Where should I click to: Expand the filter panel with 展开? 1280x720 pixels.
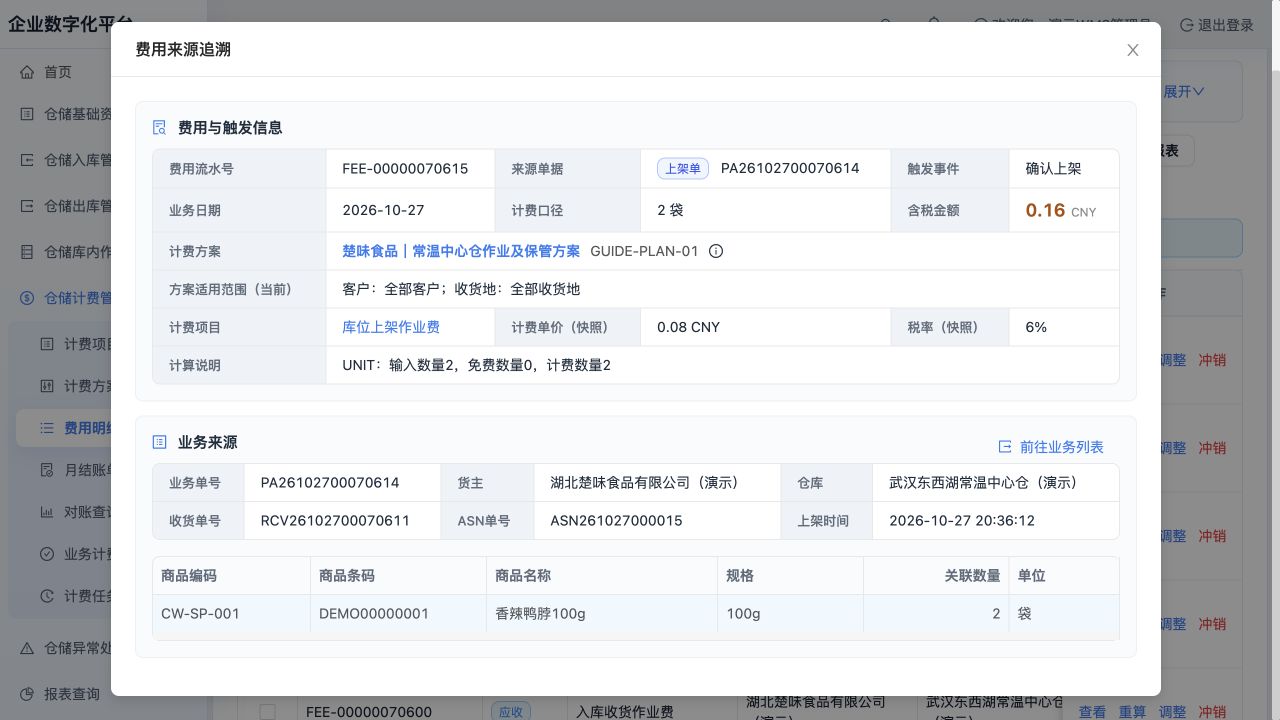[1184, 91]
